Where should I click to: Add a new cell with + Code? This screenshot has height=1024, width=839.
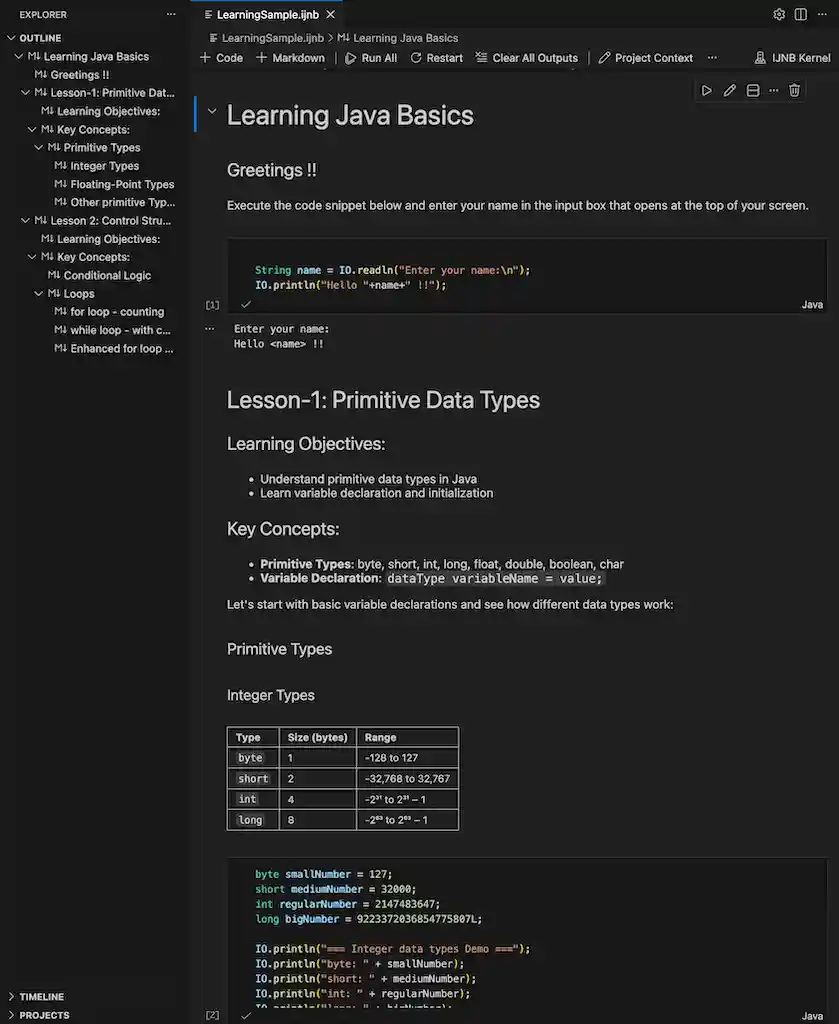point(219,57)
